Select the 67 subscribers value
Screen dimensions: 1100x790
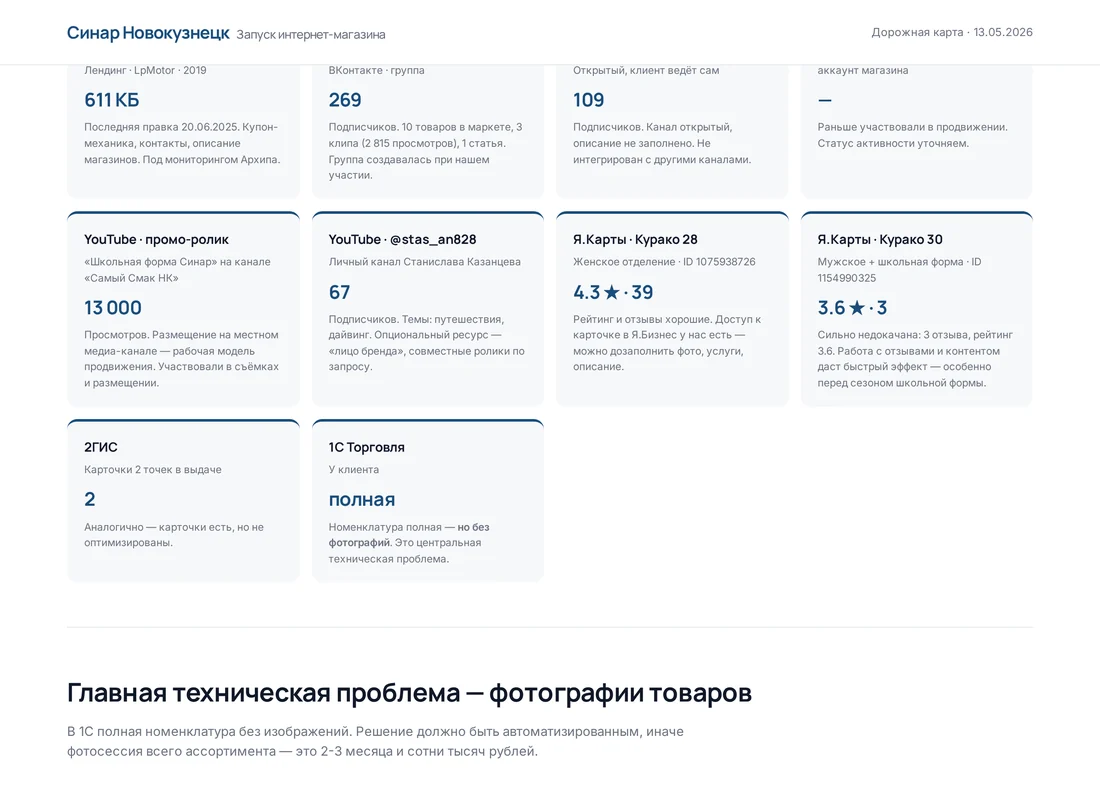click(340, 292)
